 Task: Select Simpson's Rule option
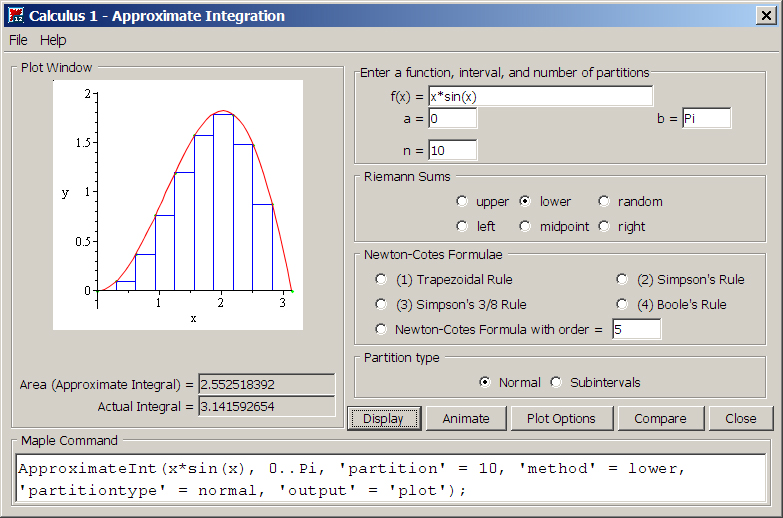click(x=622, y=280)
